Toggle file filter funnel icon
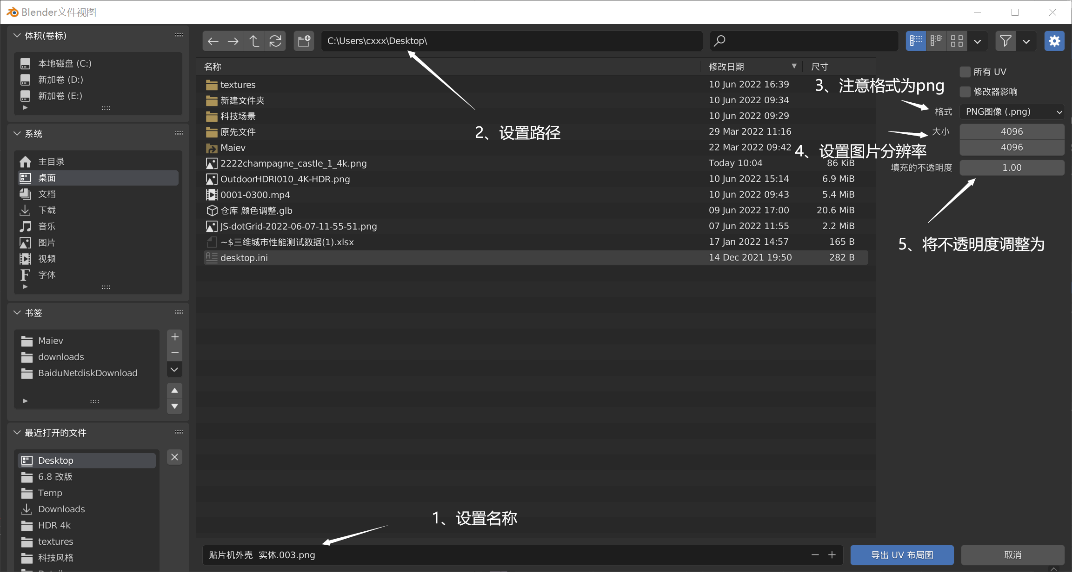The height and width of the screenshot is (572, 1072). (1005, 42)
